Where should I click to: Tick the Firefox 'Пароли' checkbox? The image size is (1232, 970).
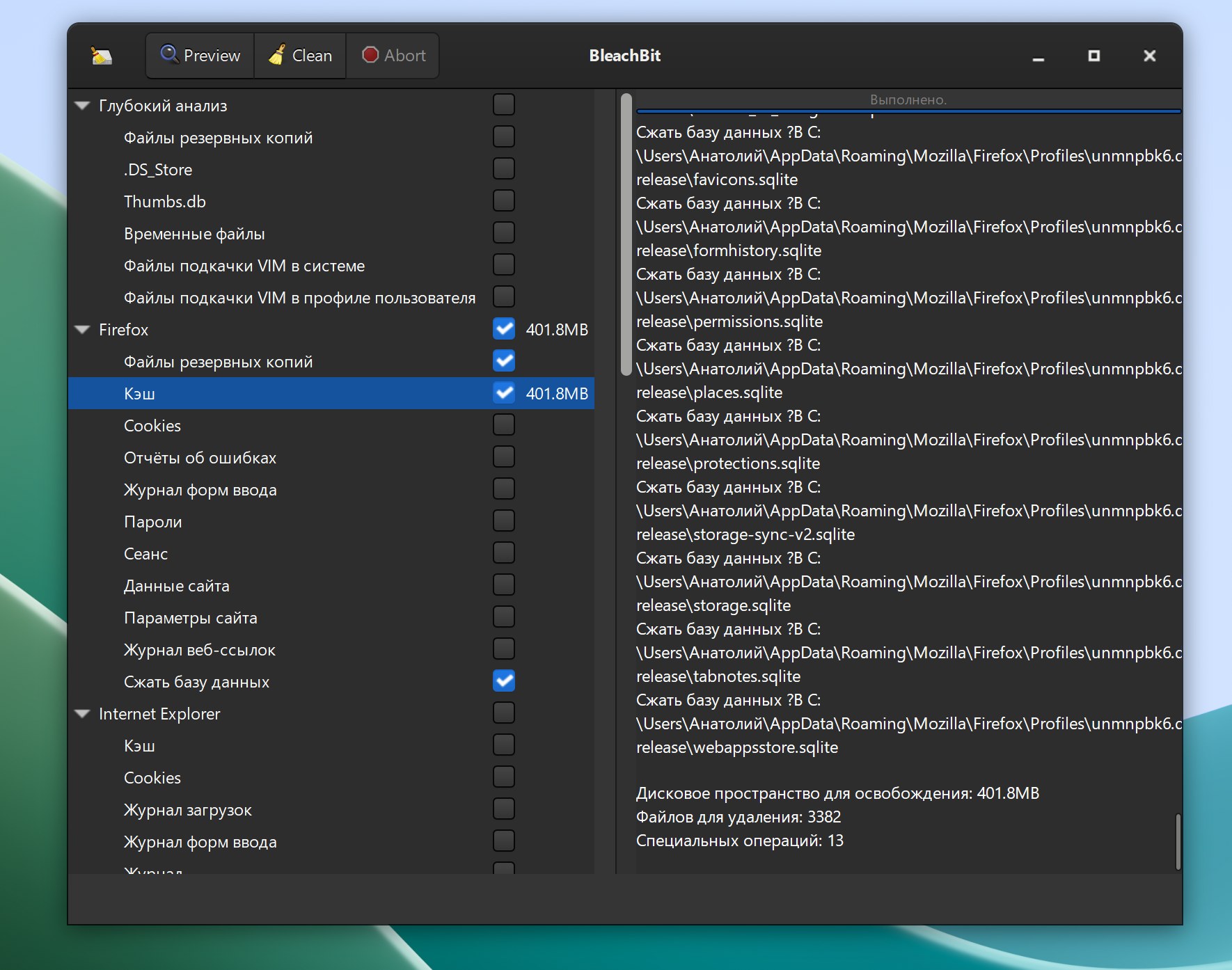point(503,521)
